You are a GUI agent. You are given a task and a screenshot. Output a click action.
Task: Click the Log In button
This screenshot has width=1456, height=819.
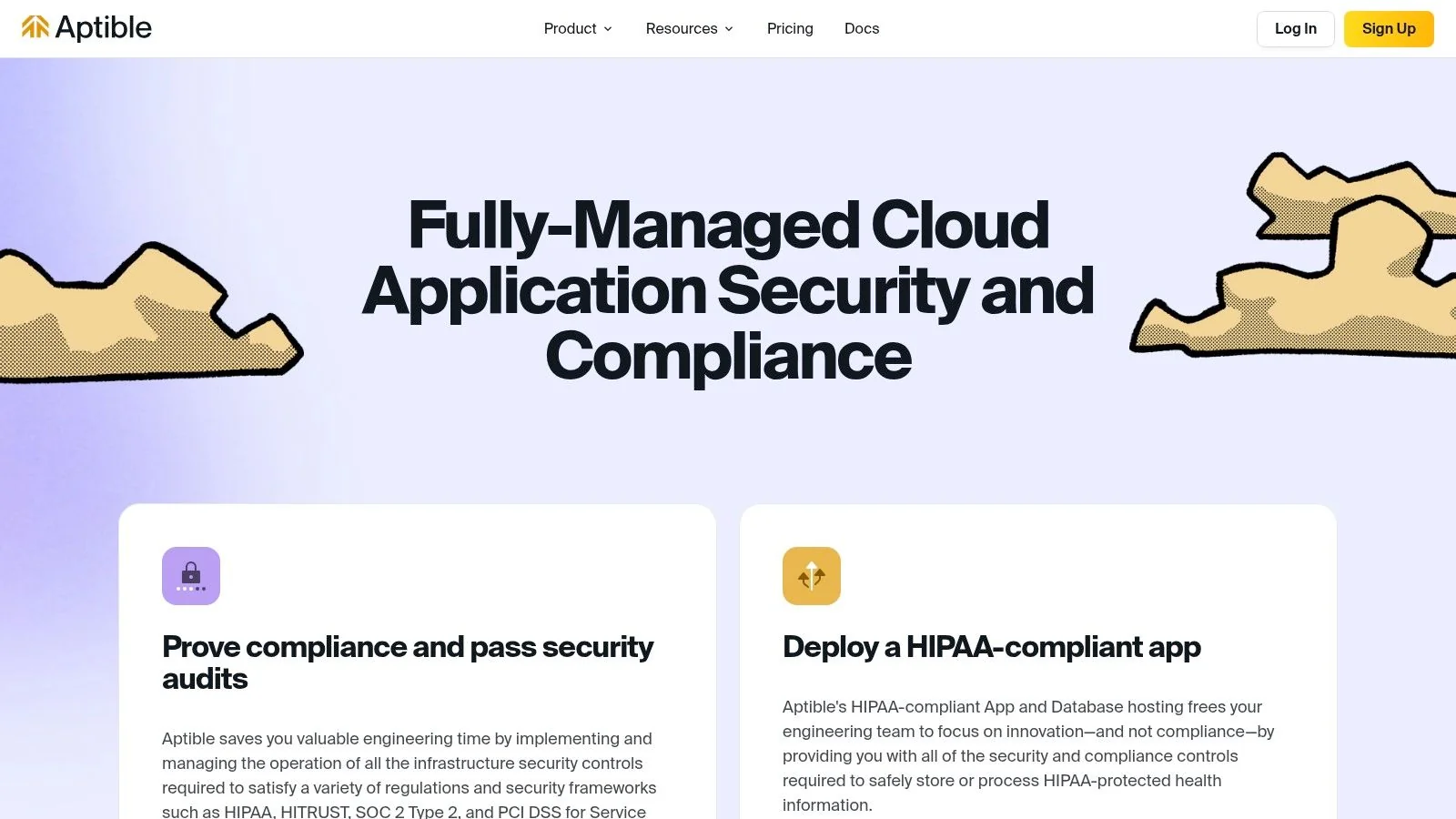[x=1295, y=28]
